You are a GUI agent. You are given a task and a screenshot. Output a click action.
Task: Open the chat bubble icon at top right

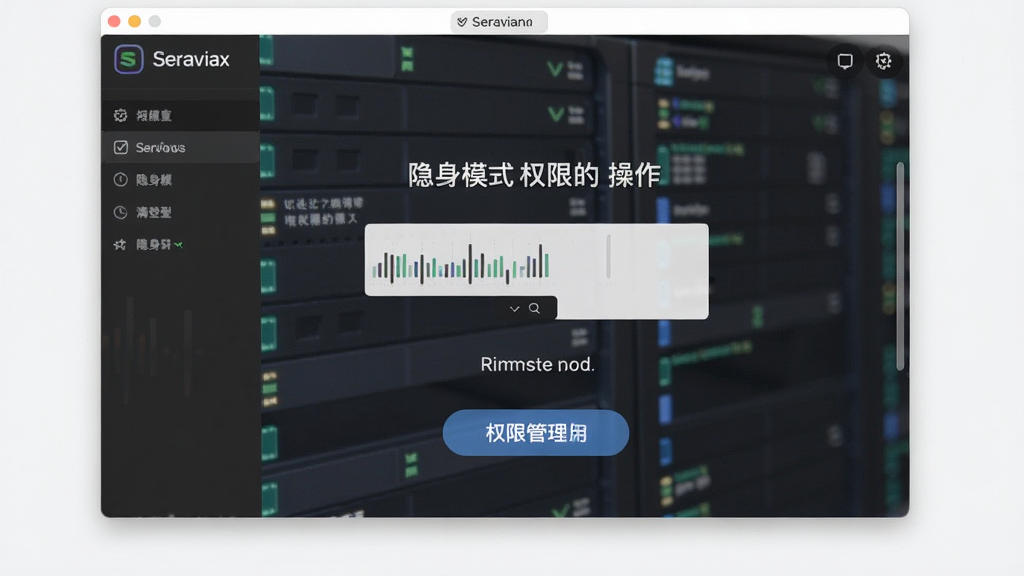click(x=845, y=61)
